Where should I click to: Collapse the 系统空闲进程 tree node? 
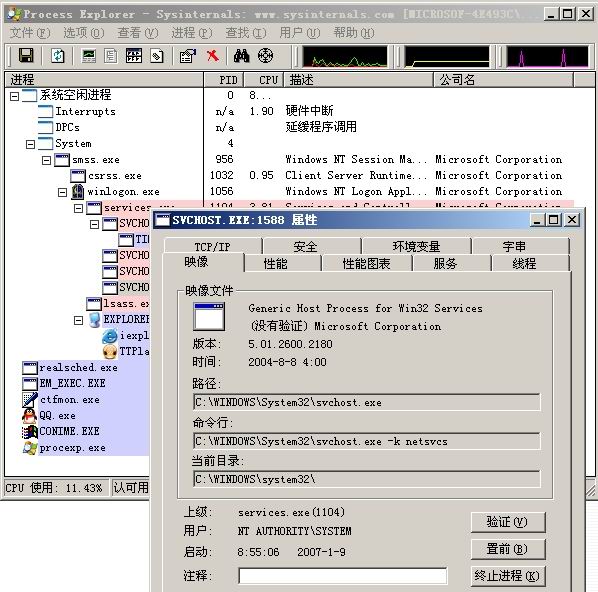pyautogui.click(x=14, y=96)
